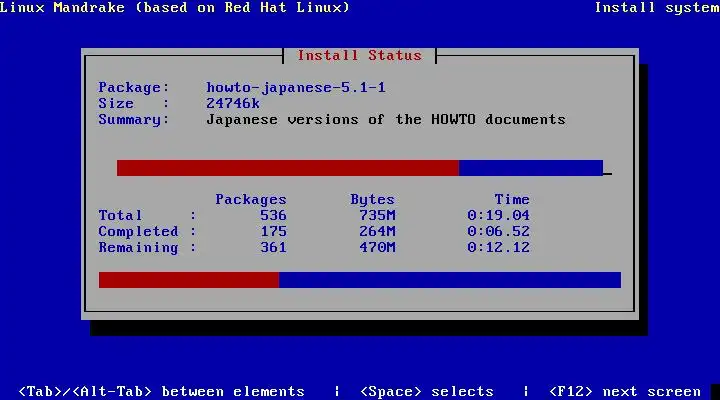Click remaining packages value '361'
This screenshot has height=400, width=720.
tap(274, 248)
